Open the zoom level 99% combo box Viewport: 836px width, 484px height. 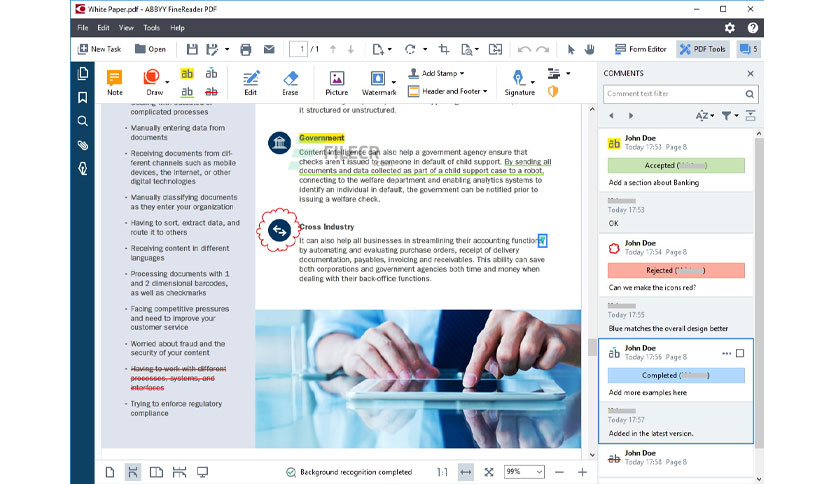525,472
